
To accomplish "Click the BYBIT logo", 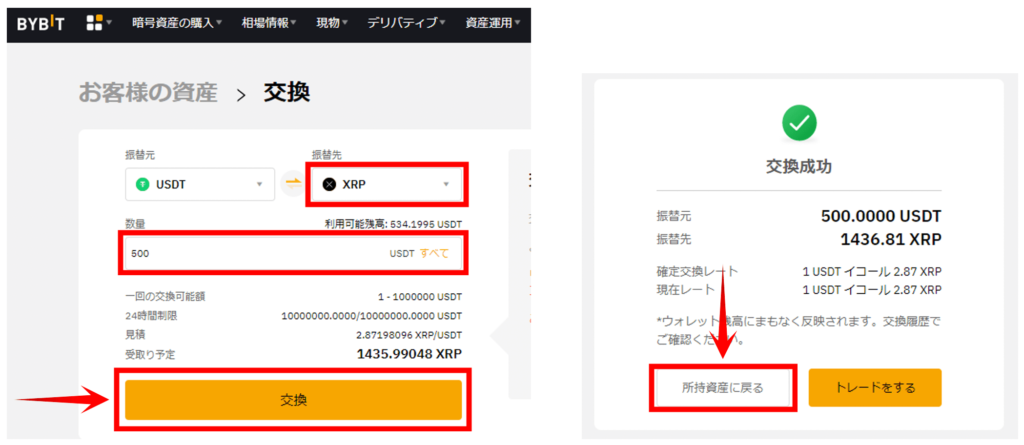I will [x=40, y=24].
